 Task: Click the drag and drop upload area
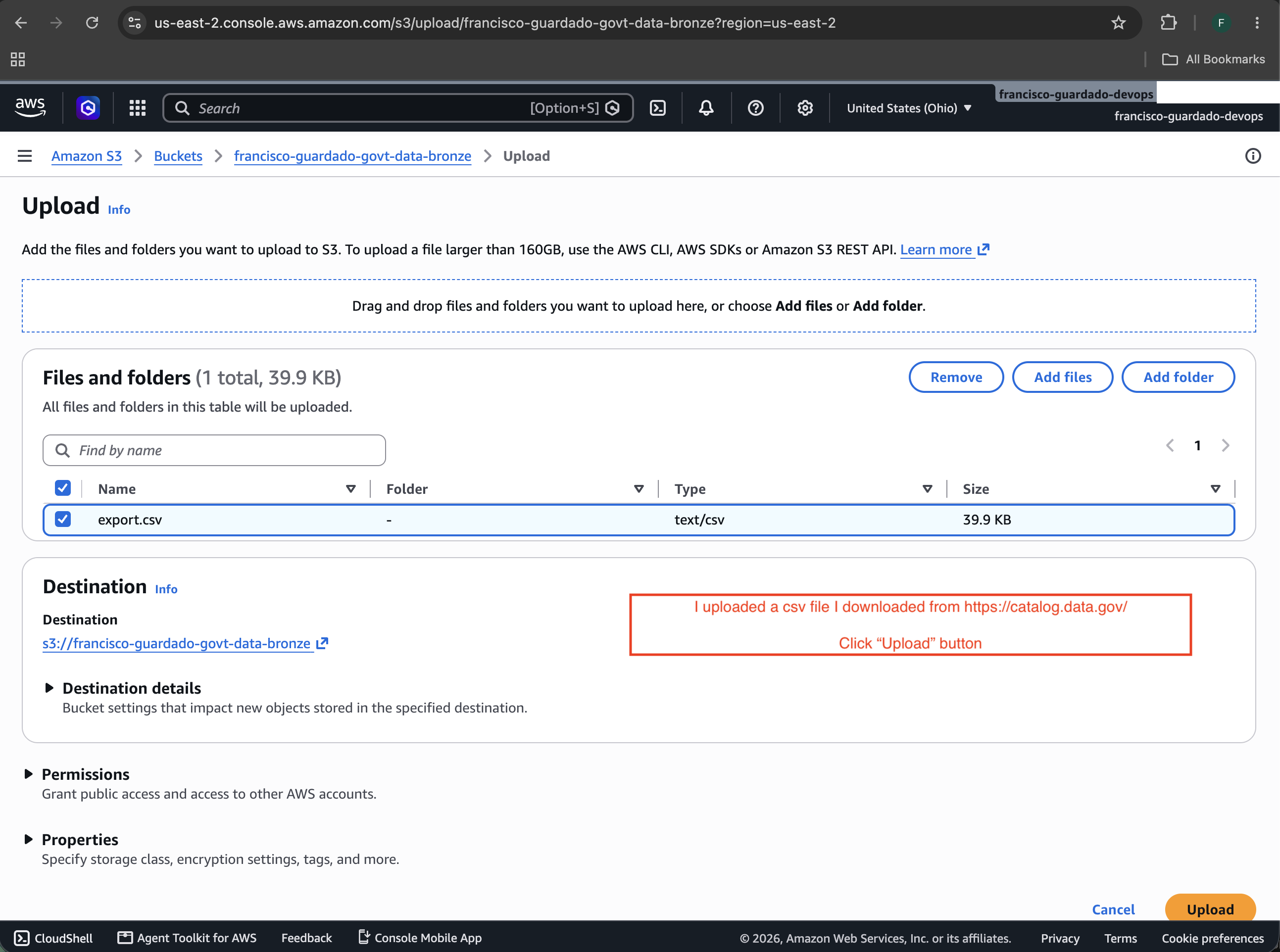(x=639, y=306)
